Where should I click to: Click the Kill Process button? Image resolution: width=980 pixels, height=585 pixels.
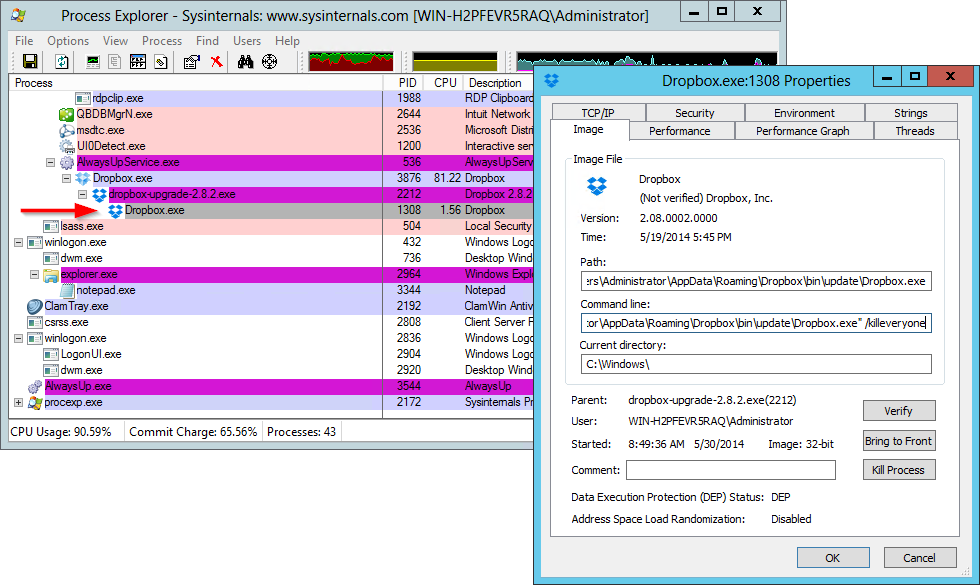pos(899,469)
